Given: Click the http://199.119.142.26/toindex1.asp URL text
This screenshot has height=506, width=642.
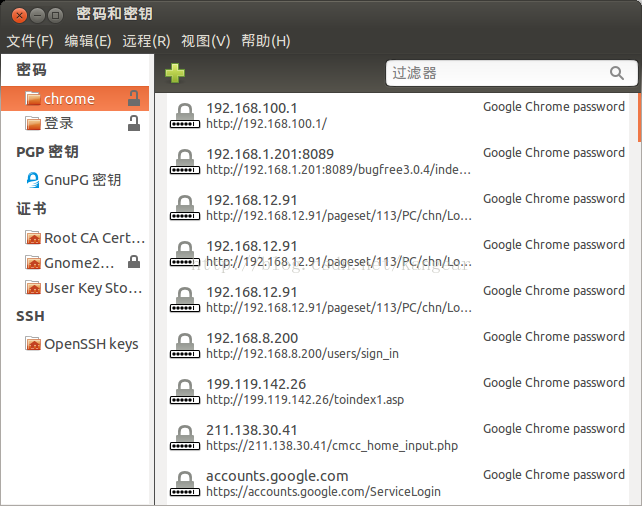Looking at the screenshot, I should 305,399.
